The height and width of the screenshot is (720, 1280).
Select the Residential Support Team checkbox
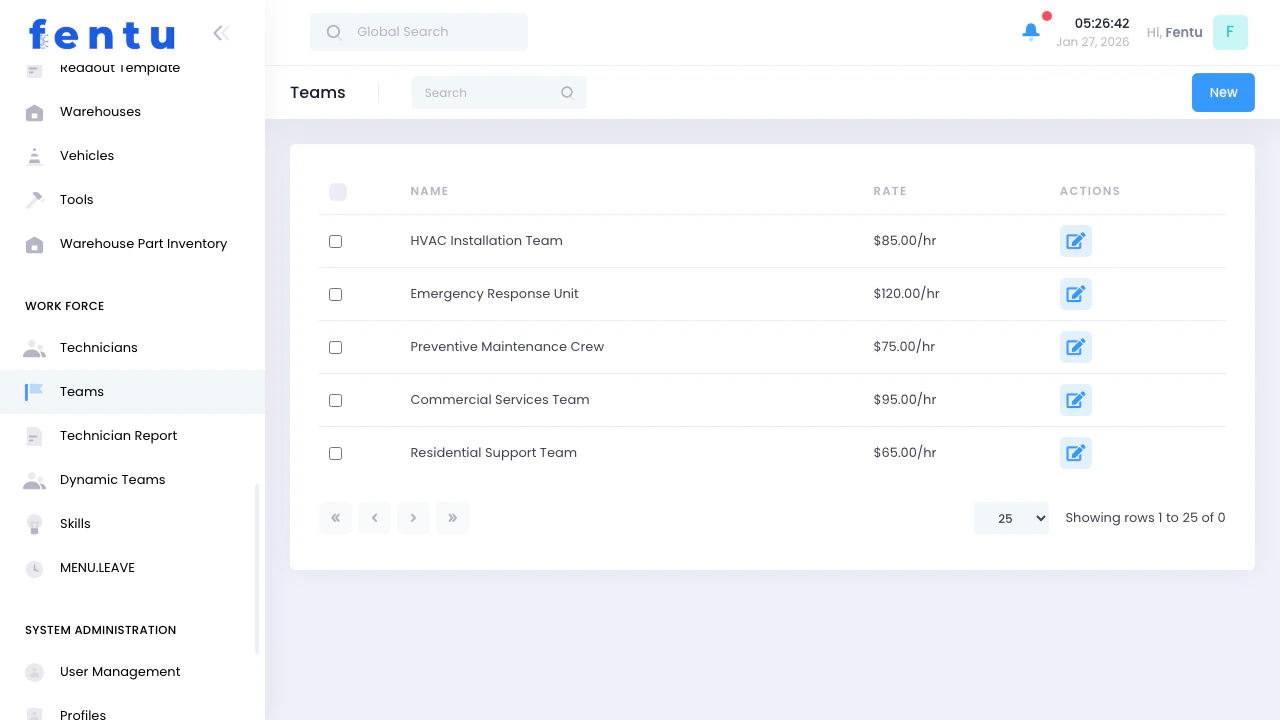pyautogui.click(x=335, y=453)
